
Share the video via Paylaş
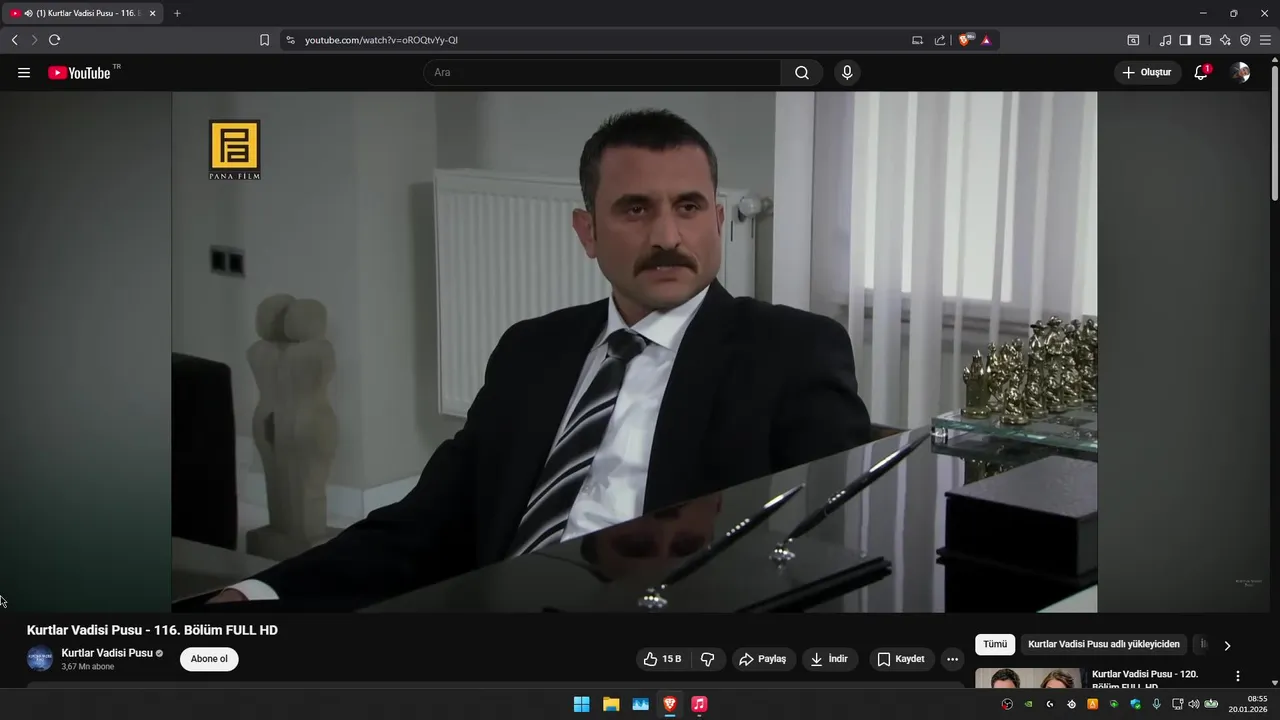(x=762, y=659)
